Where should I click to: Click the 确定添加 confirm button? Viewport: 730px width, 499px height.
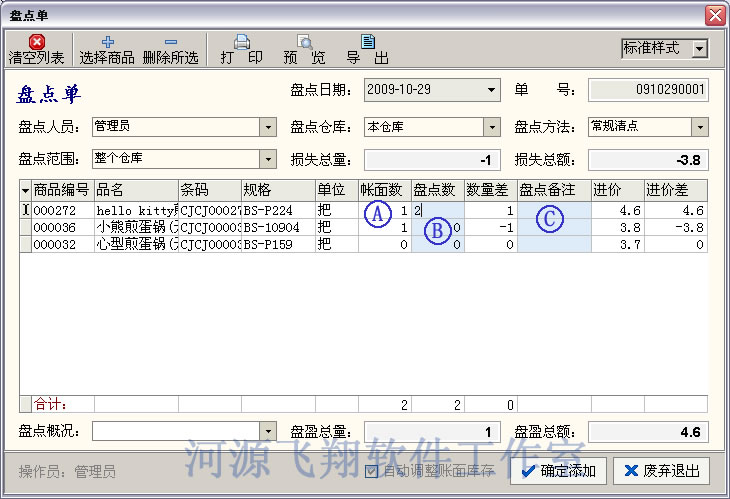point(557,471)
